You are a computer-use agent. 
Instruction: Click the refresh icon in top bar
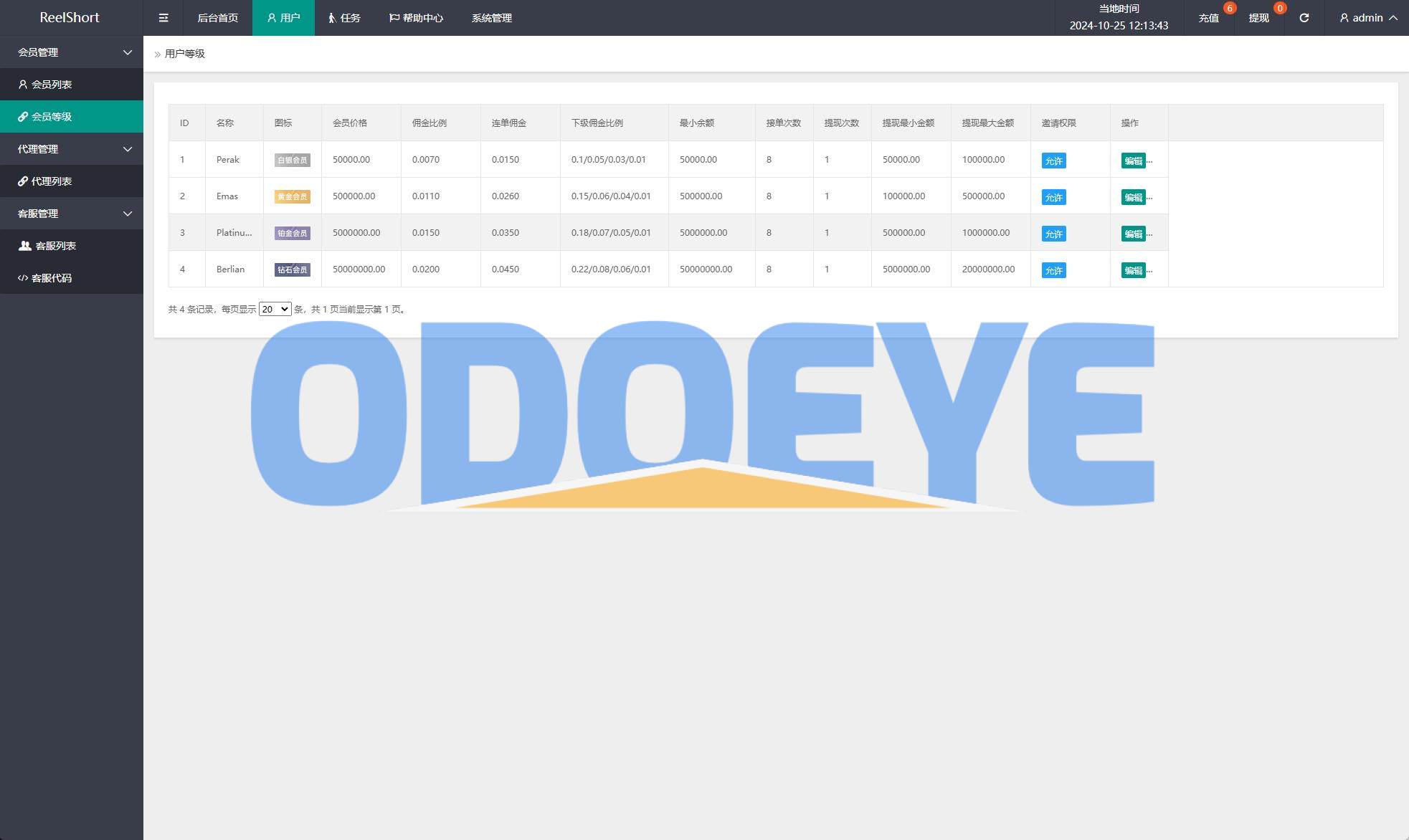(x=1304, y=18)
